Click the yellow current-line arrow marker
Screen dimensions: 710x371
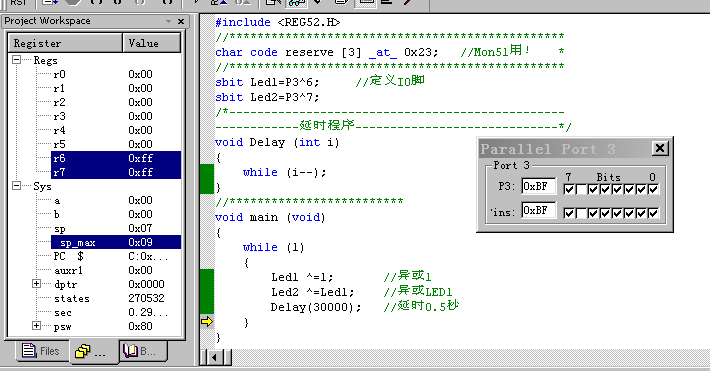point(207,322)
